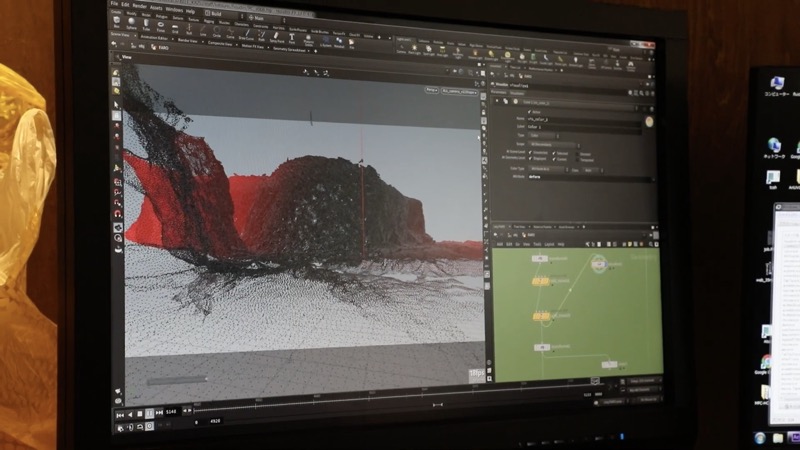Screen dimensions: 800x450
Task: Click the magnet snapping icon in viewport toolbar
Action: [x=118, y=213]
